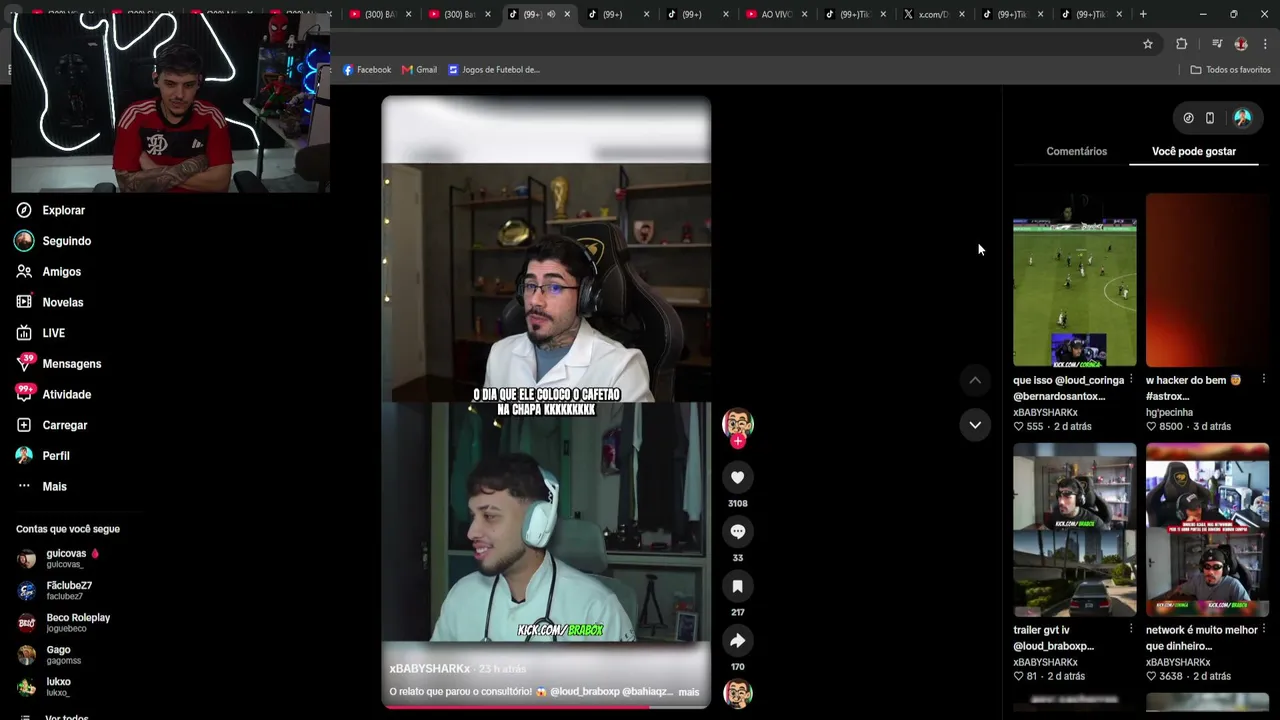Share the video with the arrow button

(x=738, y=641)
